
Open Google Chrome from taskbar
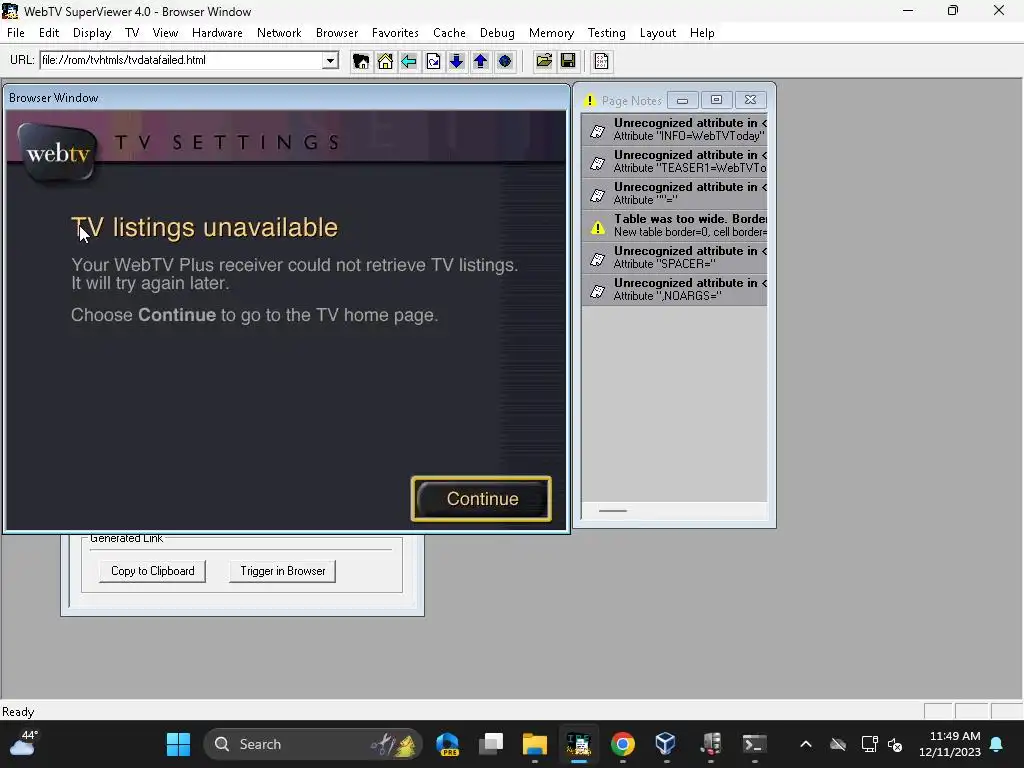[622, 744]
